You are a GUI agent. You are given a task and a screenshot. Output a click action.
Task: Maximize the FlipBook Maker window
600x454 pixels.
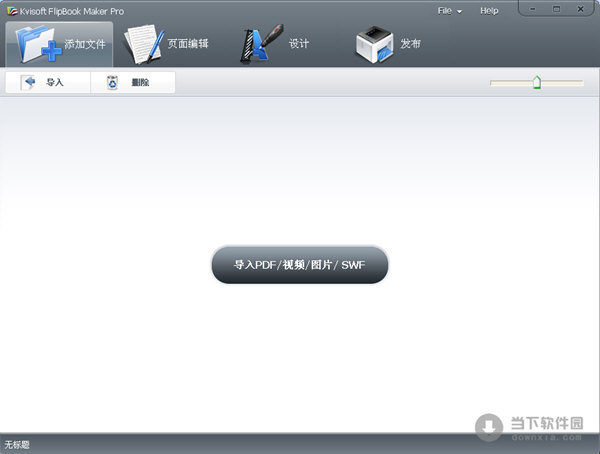click(555, 9)
